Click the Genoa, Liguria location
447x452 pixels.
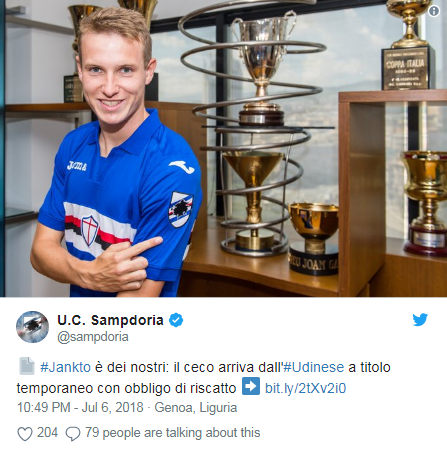click(196, 408)
